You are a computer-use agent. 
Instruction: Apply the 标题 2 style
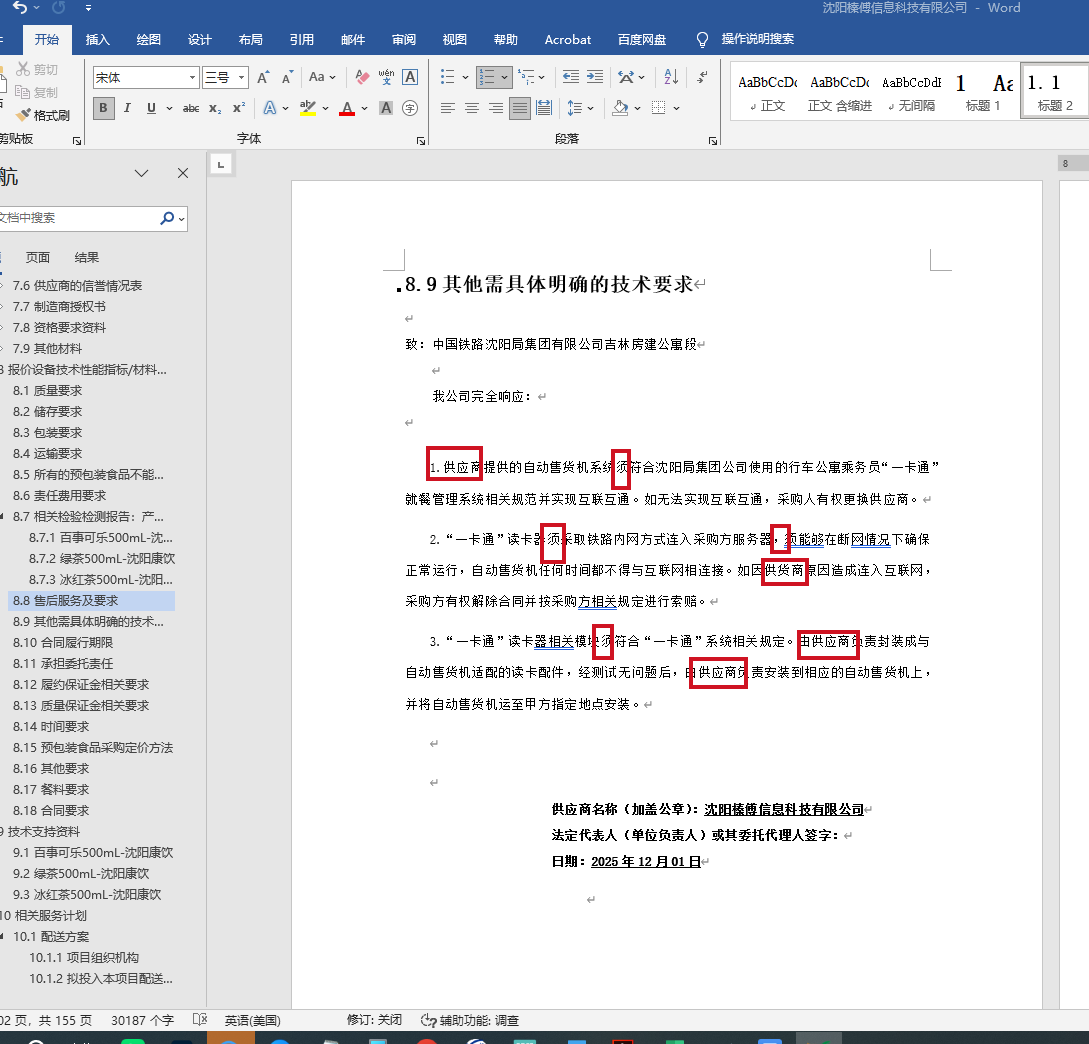[x=1054, y=91]
